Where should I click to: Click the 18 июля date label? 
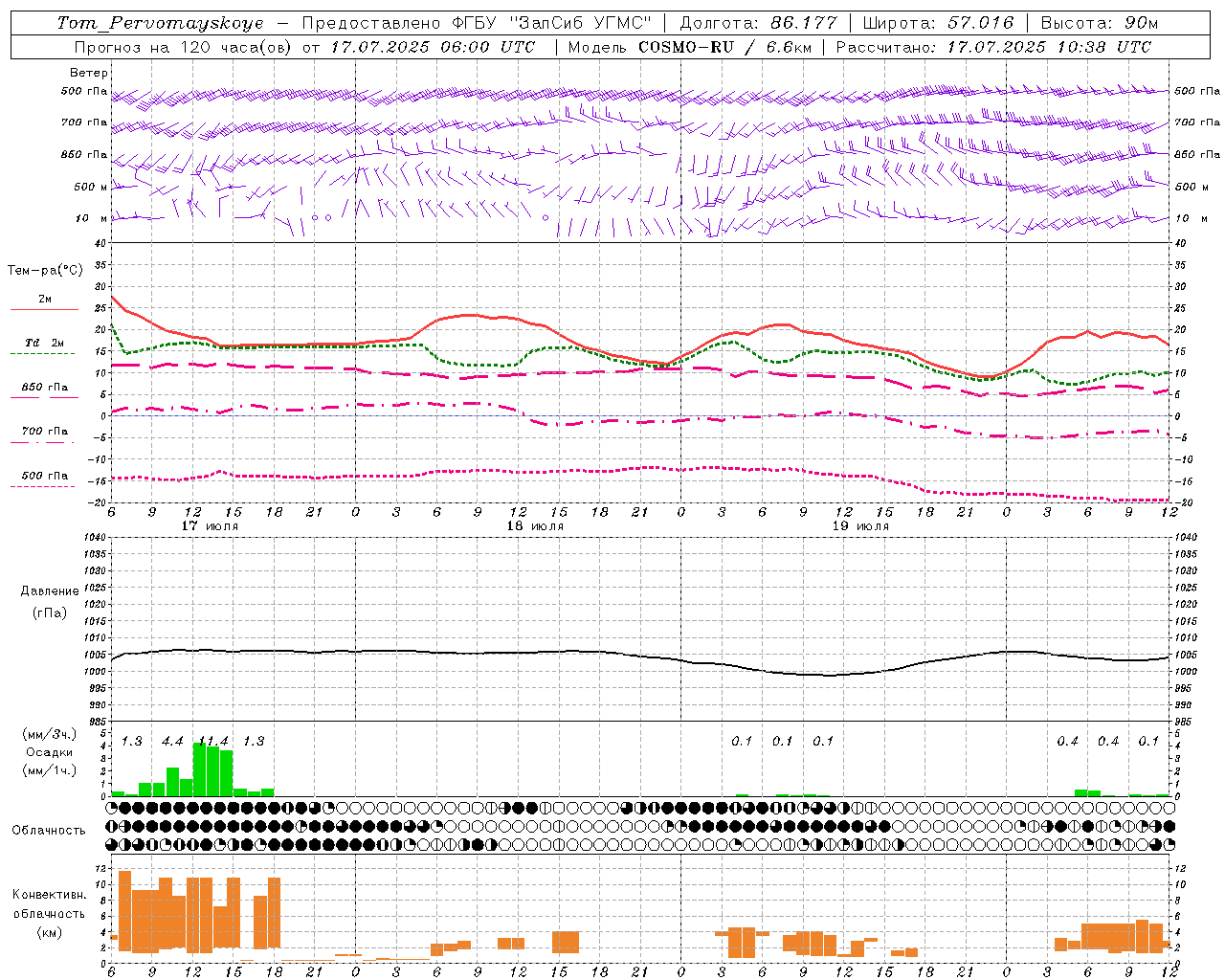tap(535, 526)
